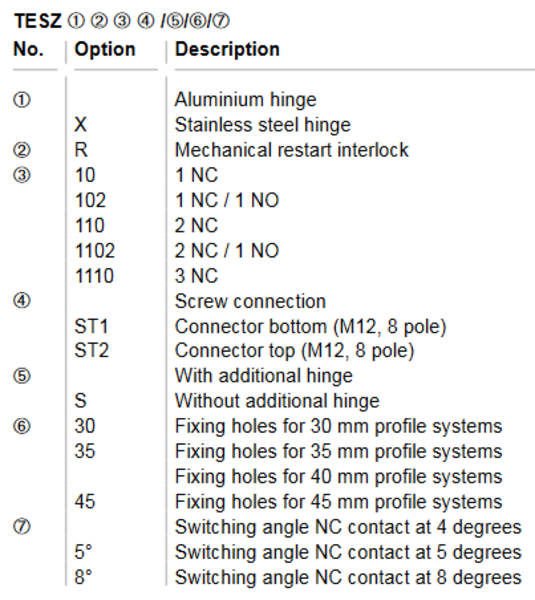Click the circled number 6 beside option 30
The width and height of the screenshot is (535, 600).
point(22,426)
